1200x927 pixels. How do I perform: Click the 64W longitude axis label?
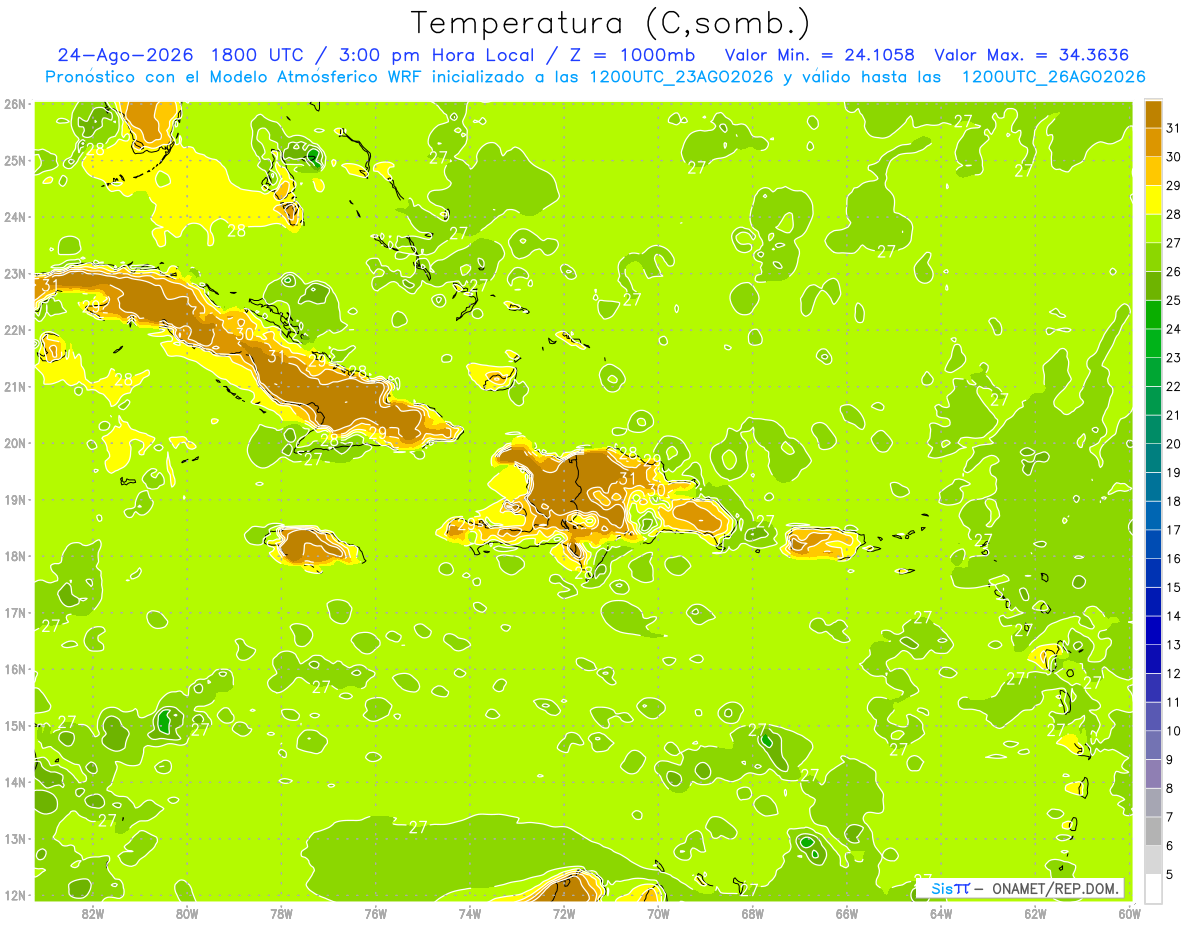[941, 913]
